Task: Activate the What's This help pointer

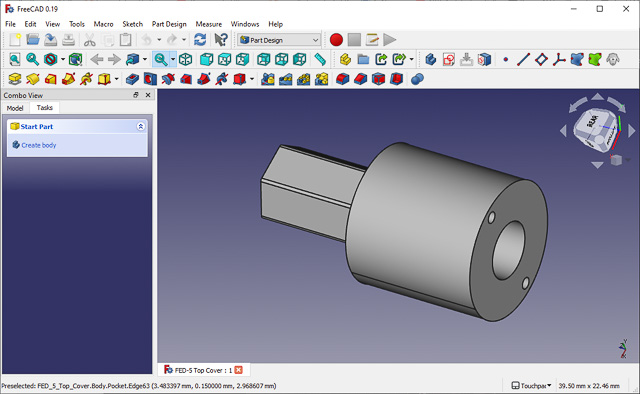Action: pyautogui.click(x=221, y=40)
